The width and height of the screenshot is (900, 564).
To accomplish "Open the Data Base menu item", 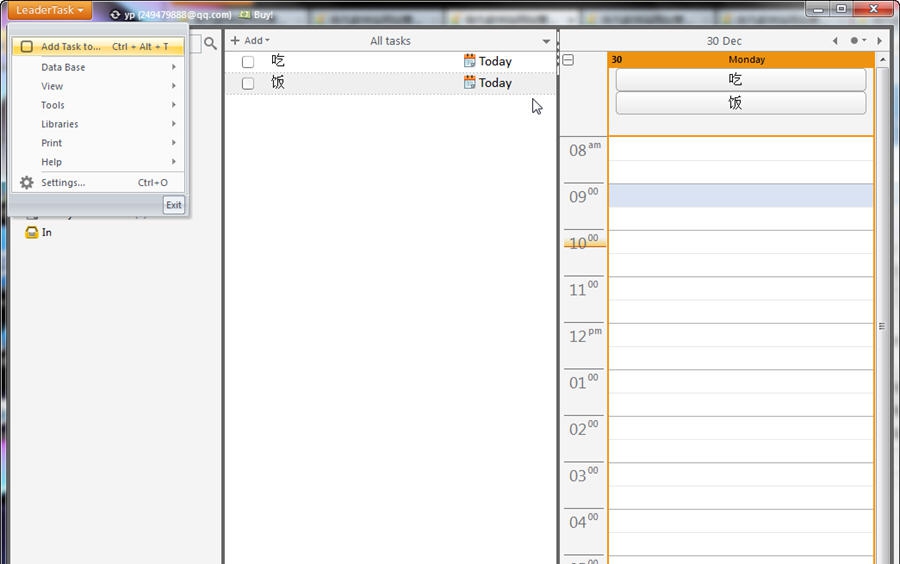I will pyautogui.click(x=98, y=67).
